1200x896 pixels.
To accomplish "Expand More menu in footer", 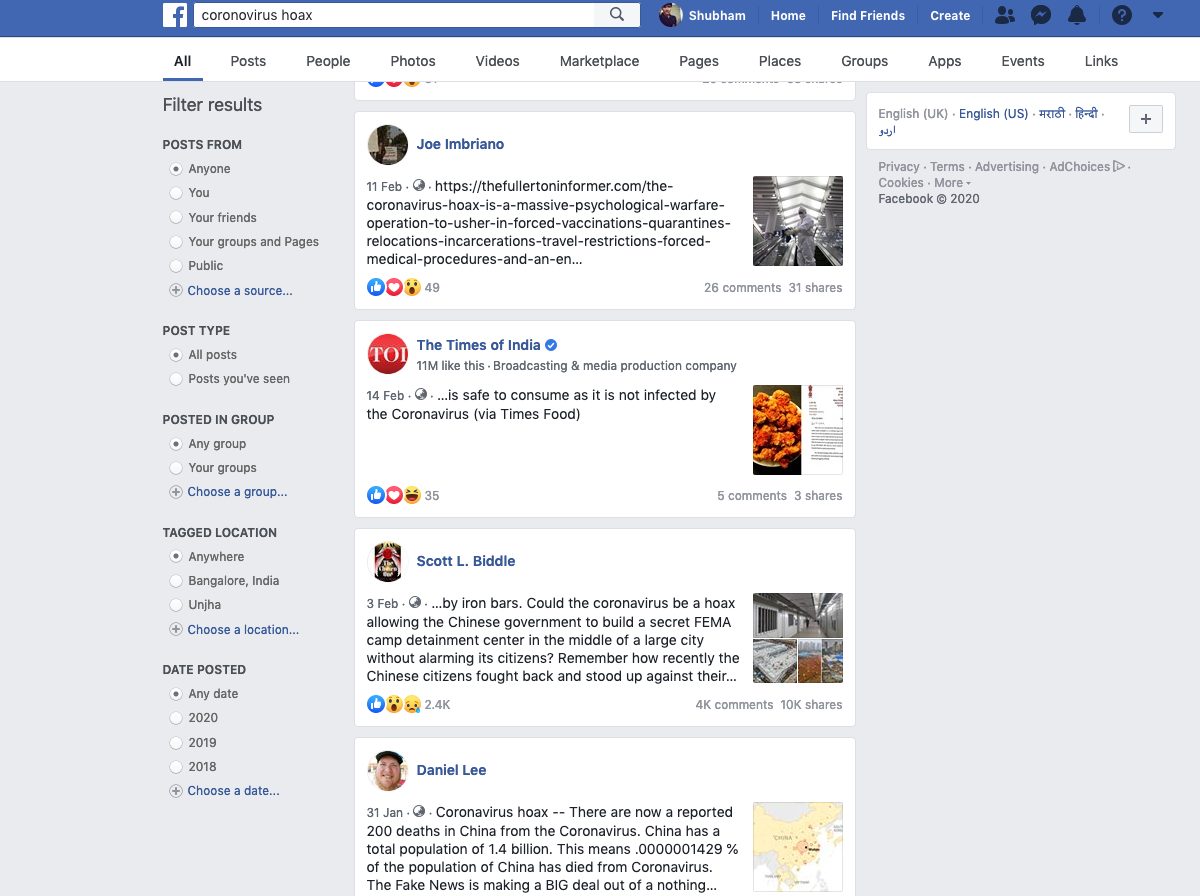I will (x=952, y=183).
